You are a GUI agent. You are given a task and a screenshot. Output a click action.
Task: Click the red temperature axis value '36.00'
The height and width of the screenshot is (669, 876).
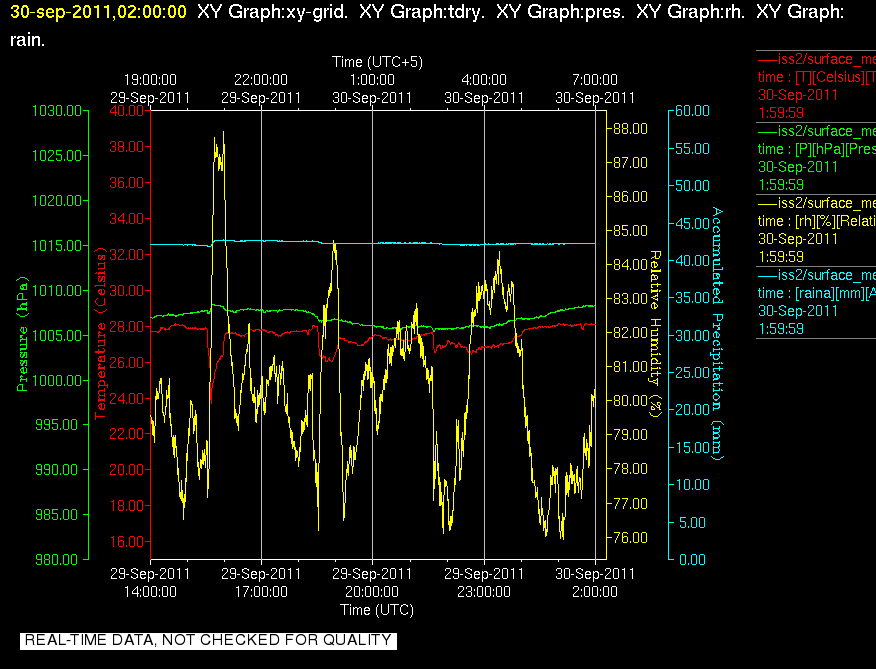pos(126,183)
